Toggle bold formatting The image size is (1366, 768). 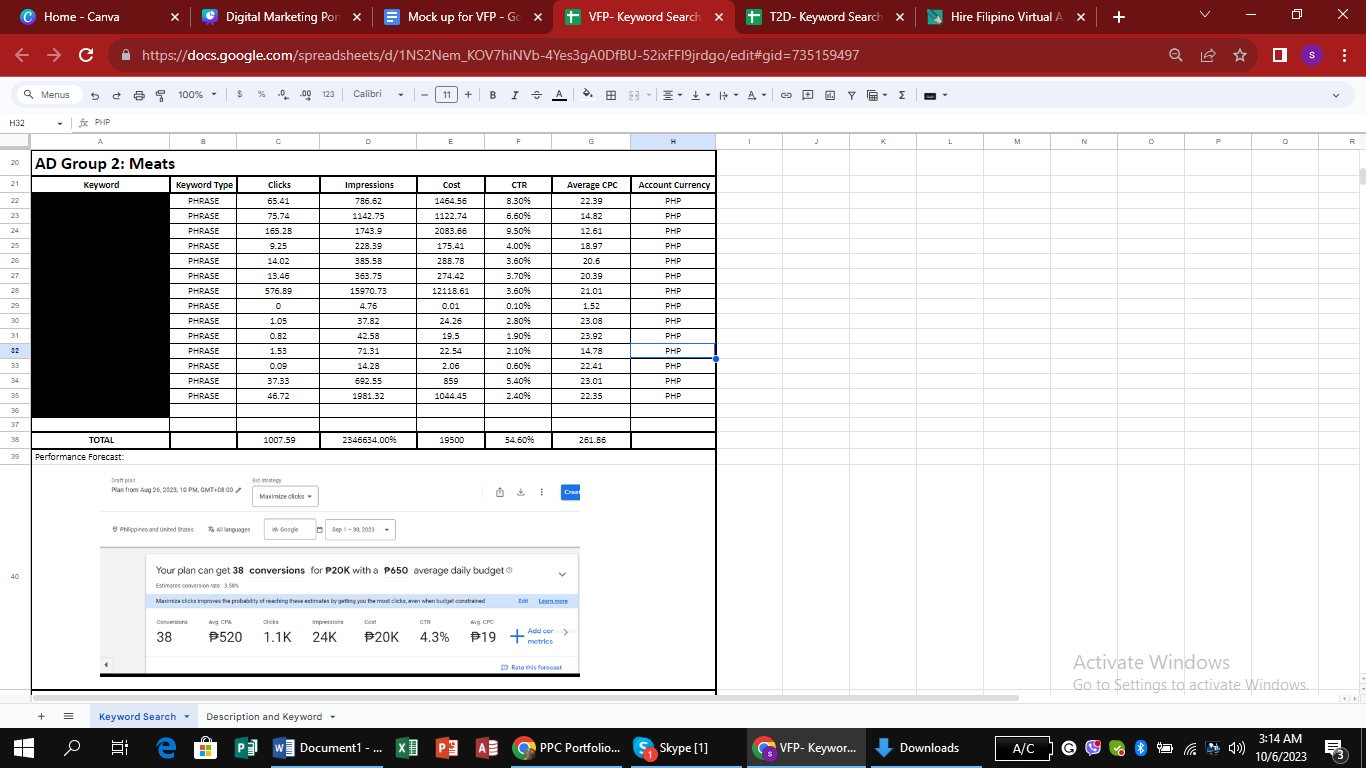tap(493, 95)
